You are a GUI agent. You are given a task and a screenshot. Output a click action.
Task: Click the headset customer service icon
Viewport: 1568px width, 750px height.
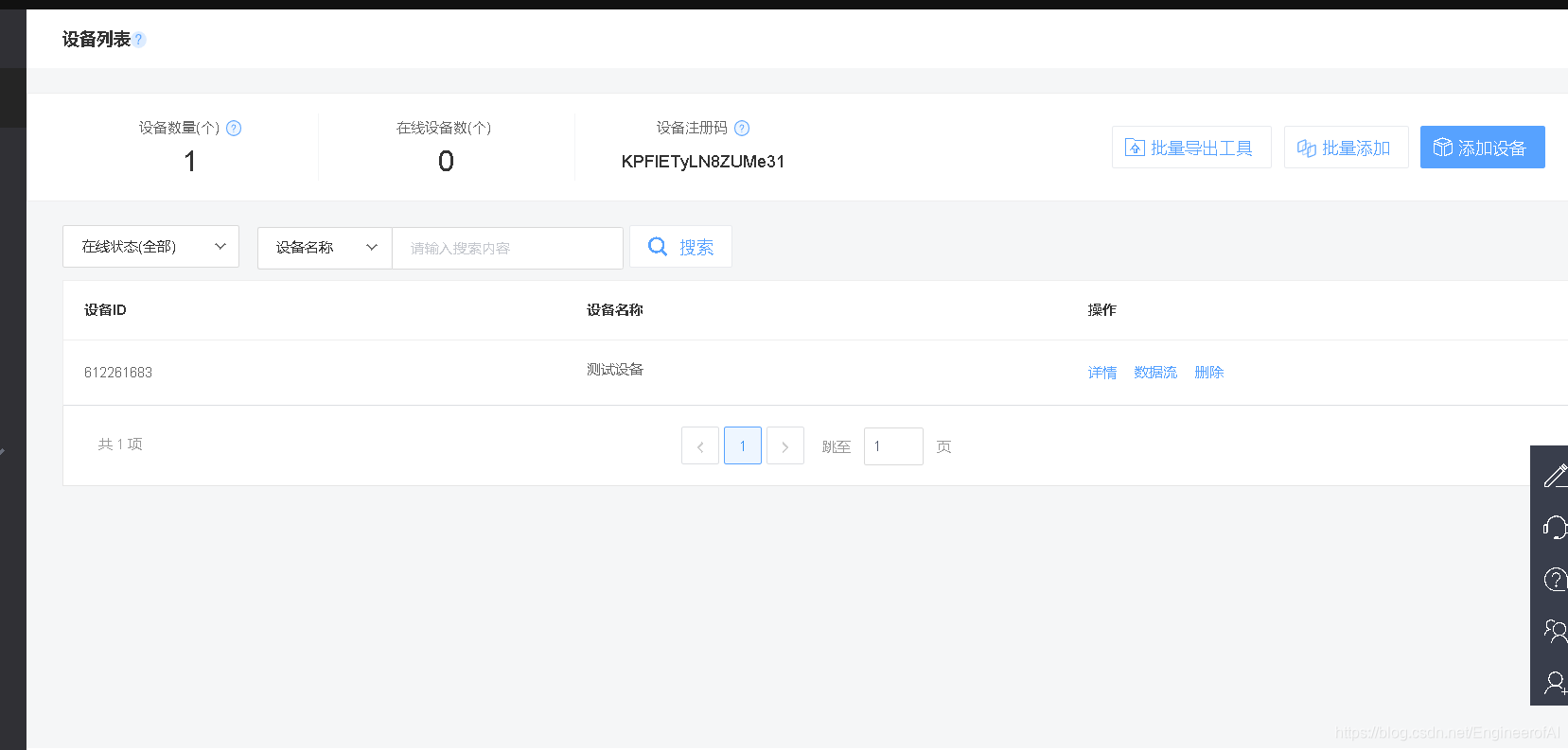[1555, 528]
